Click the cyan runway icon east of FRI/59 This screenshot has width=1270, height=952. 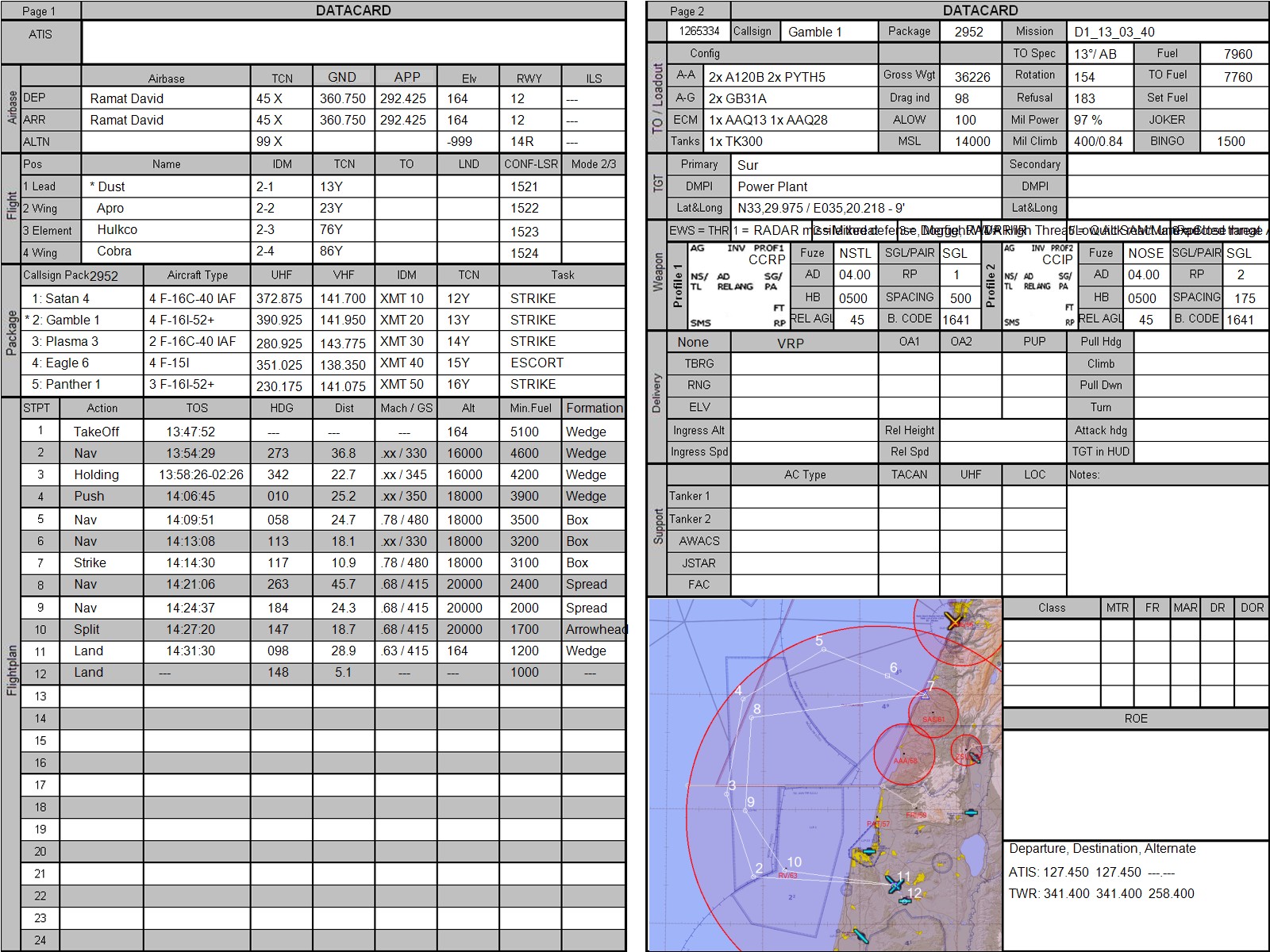[x=970, y=813]
